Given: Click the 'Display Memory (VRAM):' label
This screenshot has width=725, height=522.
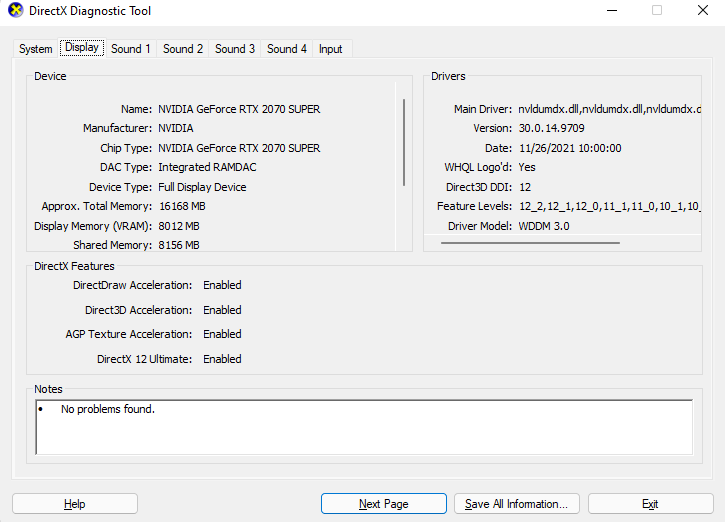Looking at the screenshot, I should [93, 226].
